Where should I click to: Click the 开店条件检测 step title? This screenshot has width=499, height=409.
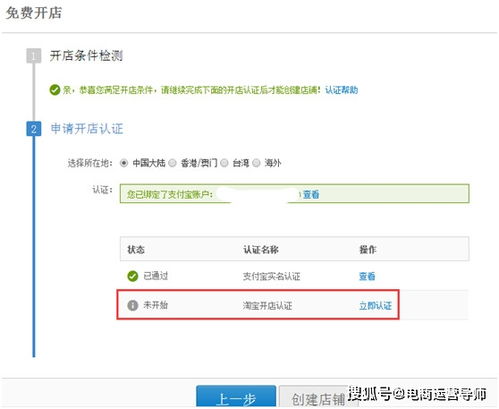tap(86, 56)
